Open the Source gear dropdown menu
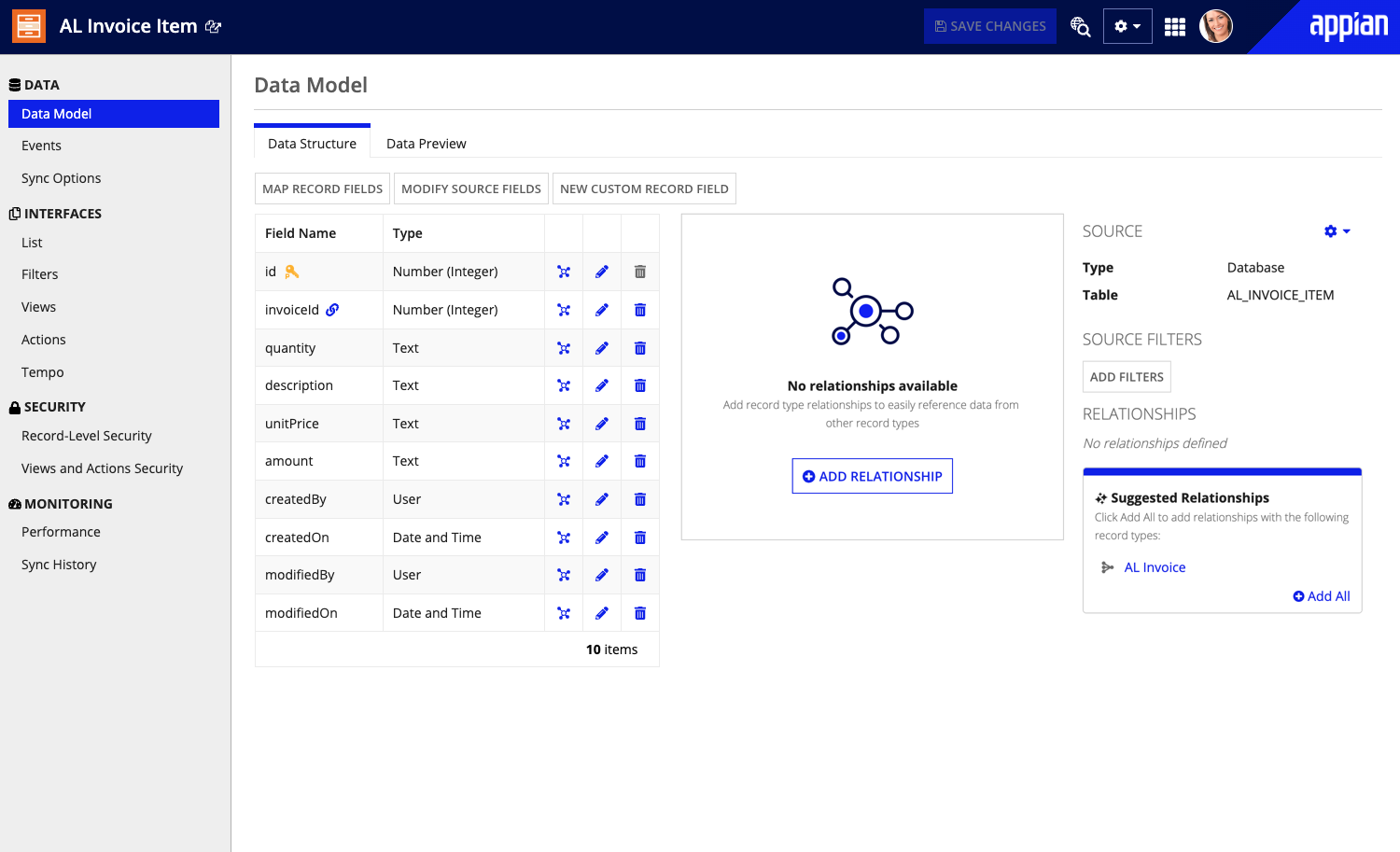1400x852 pixels. pos(1337,231)
